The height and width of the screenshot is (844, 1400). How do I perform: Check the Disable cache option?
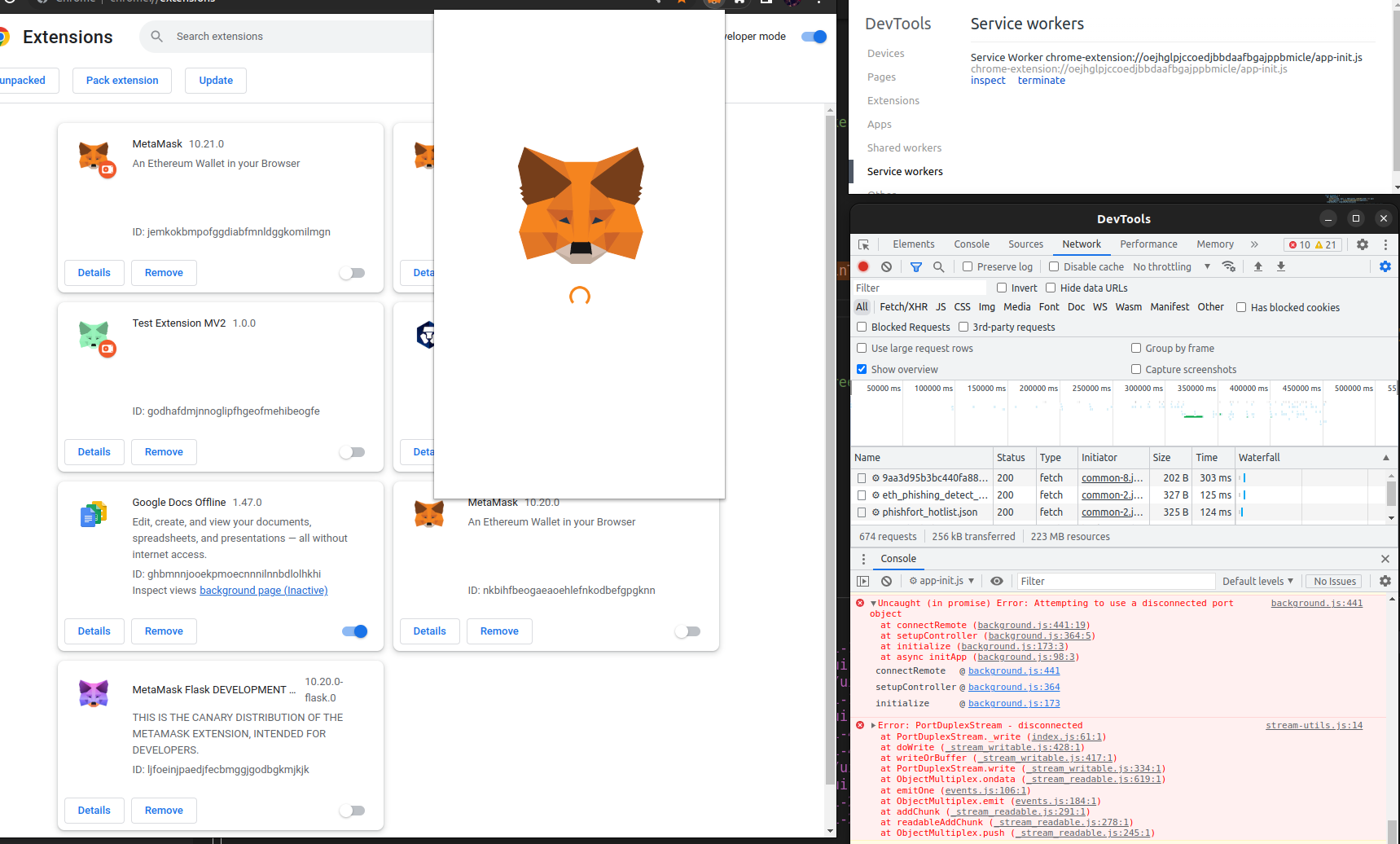click(1051, 266)
